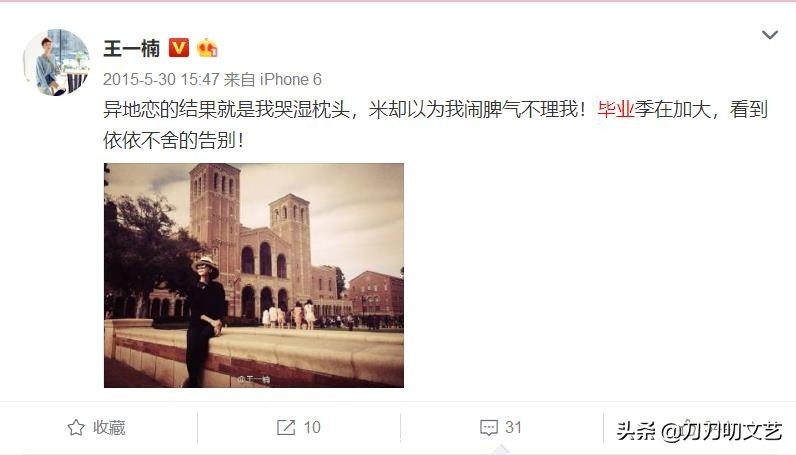Viewport: 796px width, 455px height.
Task: Click the 头条 watermark text
Action: 636,431
